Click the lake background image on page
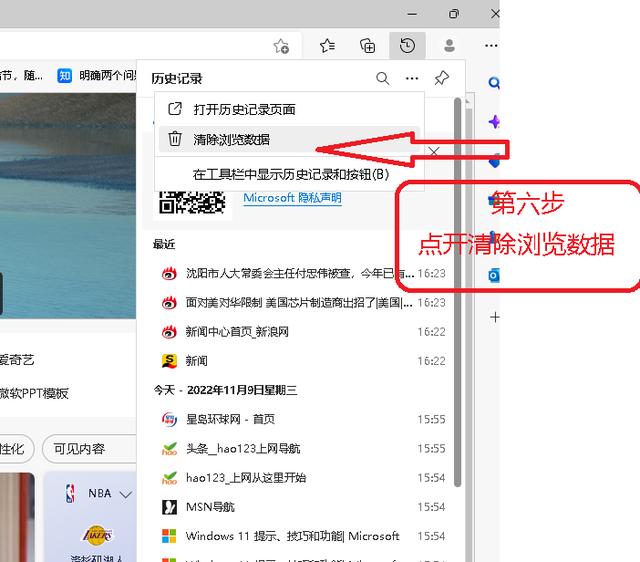Image resolution: width=640 pixels, height=562 pixels. [68, 206]
